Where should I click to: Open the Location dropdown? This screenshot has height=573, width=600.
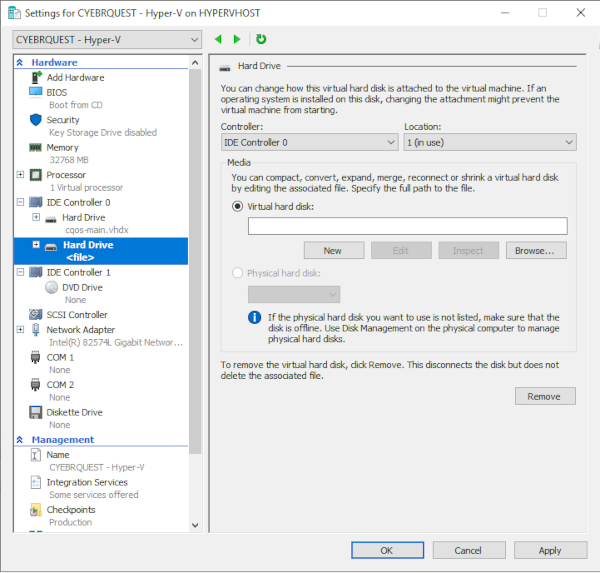(x=489, y=143)
